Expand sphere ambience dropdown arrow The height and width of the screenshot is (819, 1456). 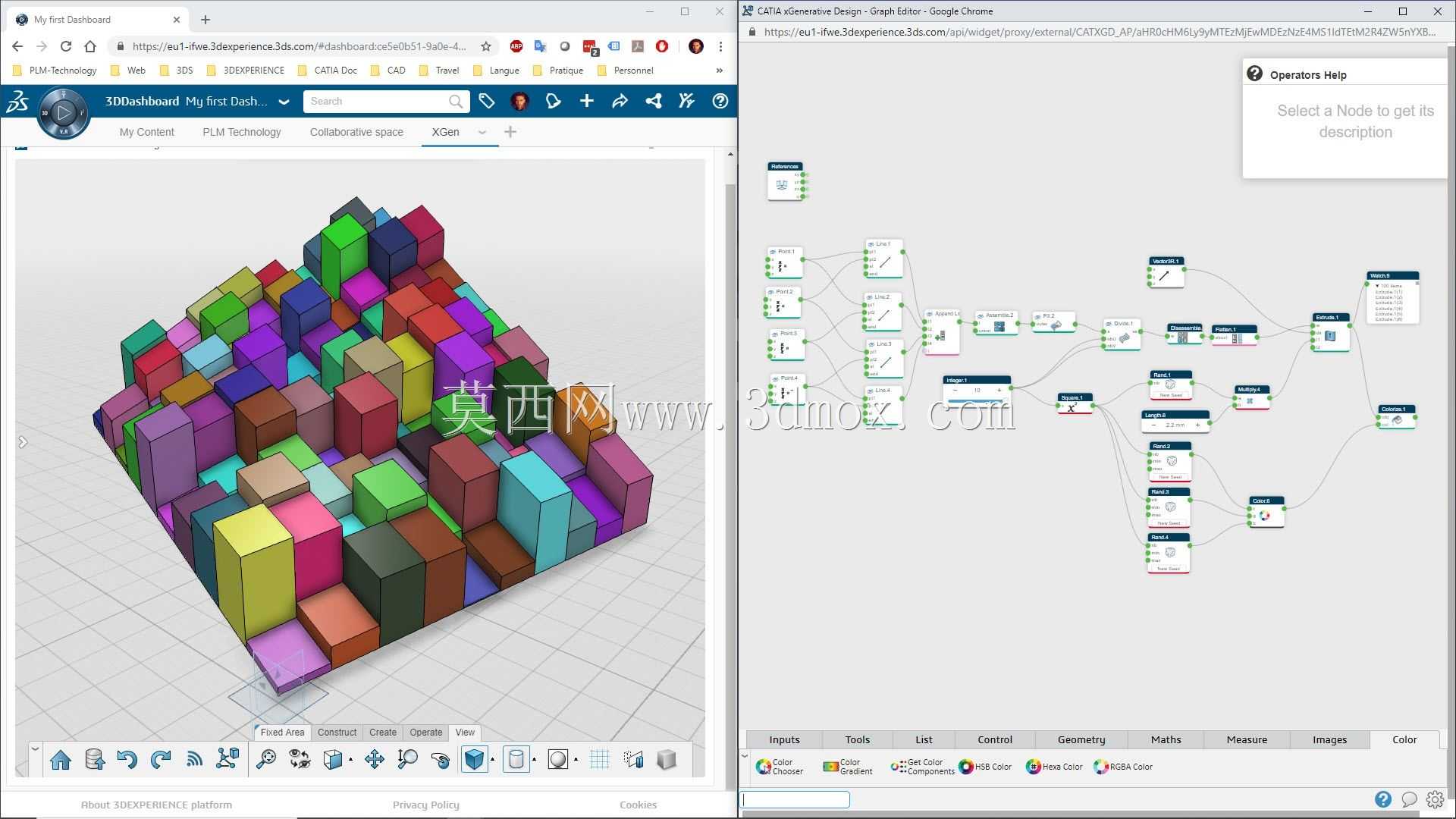(576, 760)
